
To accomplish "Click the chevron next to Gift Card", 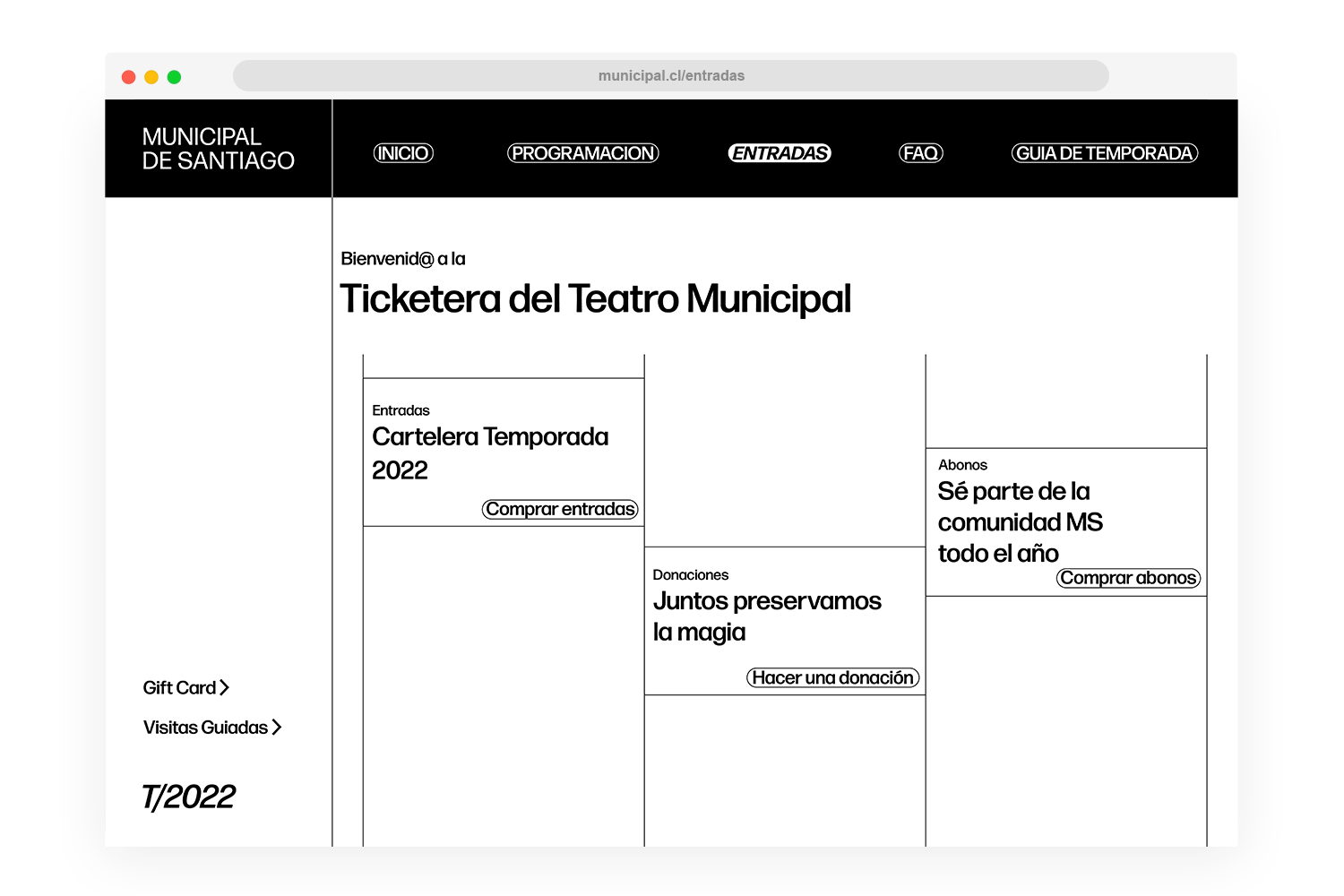I will click(x=224, y=687).
